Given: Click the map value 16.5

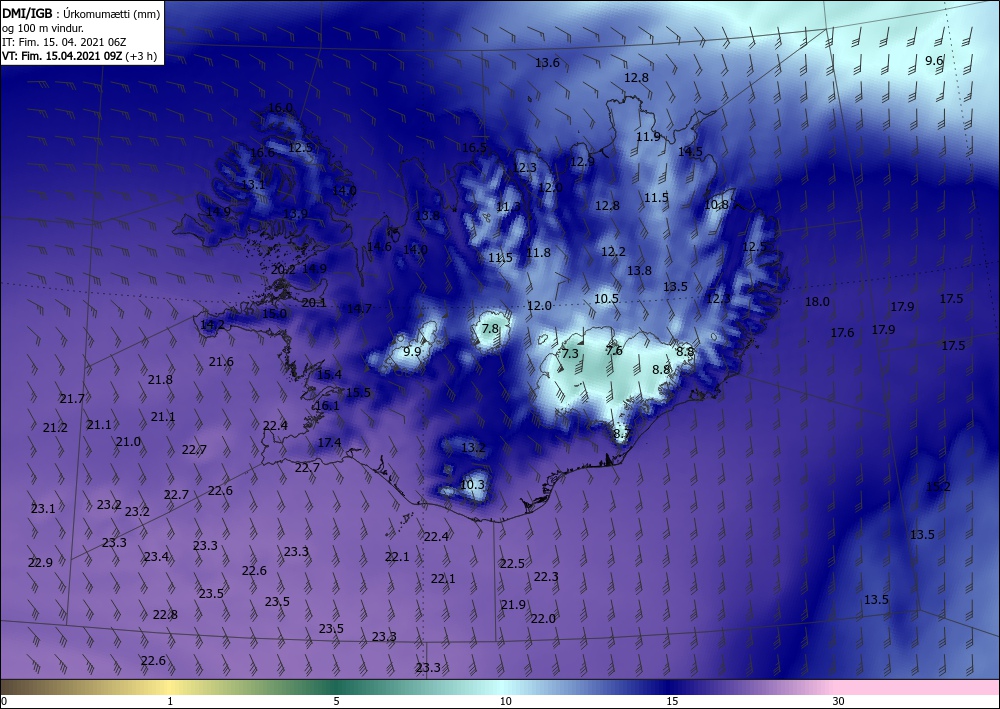Looking at the screenshot, I should [474, 148].
